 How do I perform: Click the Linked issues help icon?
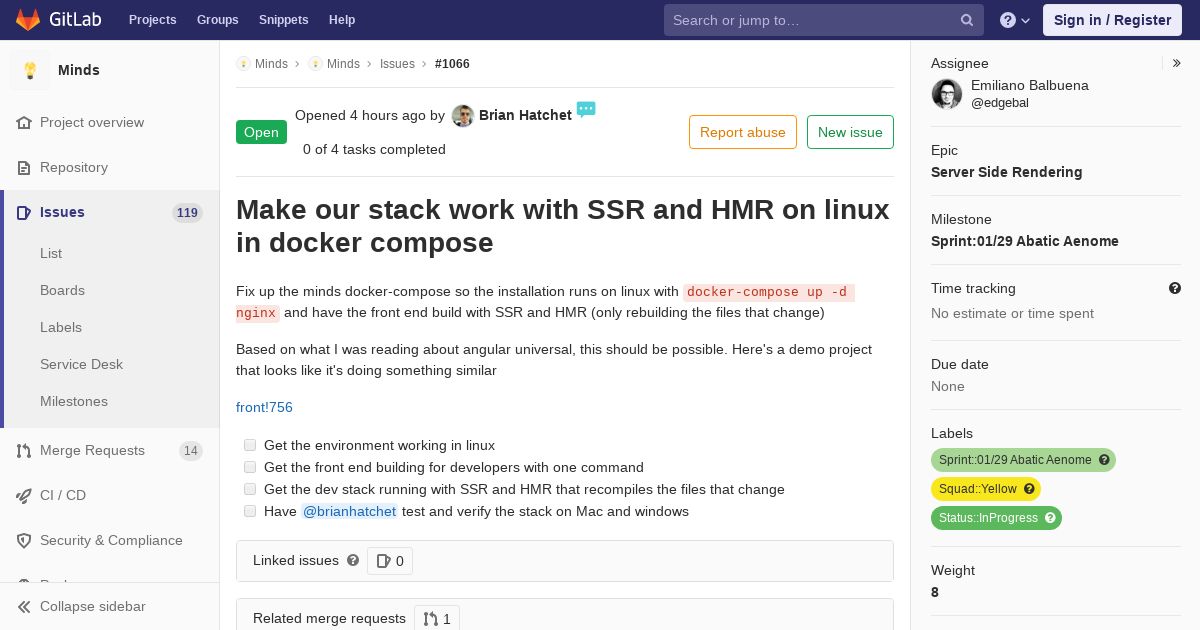[353, 561]
